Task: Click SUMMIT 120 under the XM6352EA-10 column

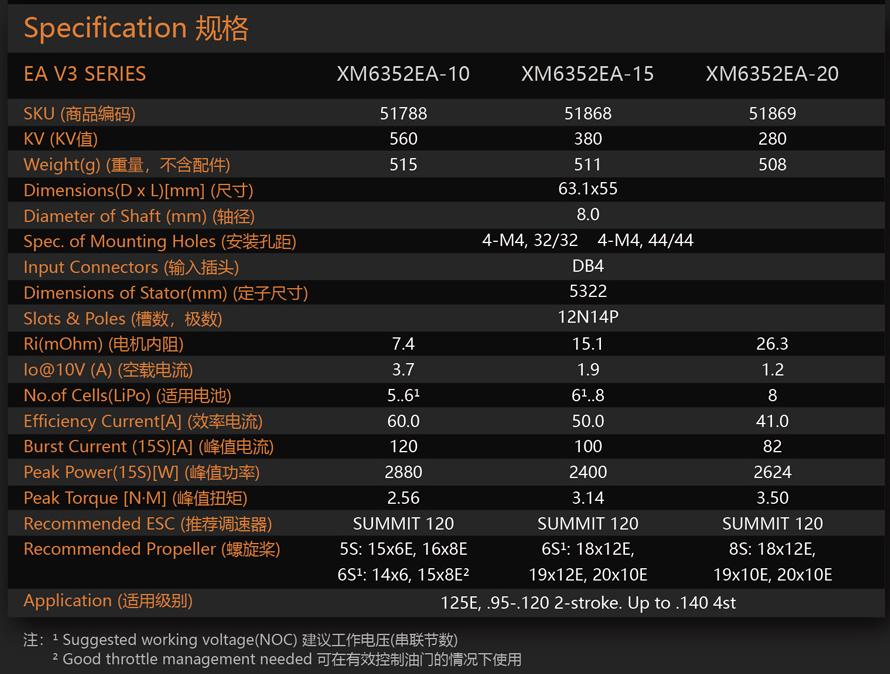Action: (x=403, y=523)
